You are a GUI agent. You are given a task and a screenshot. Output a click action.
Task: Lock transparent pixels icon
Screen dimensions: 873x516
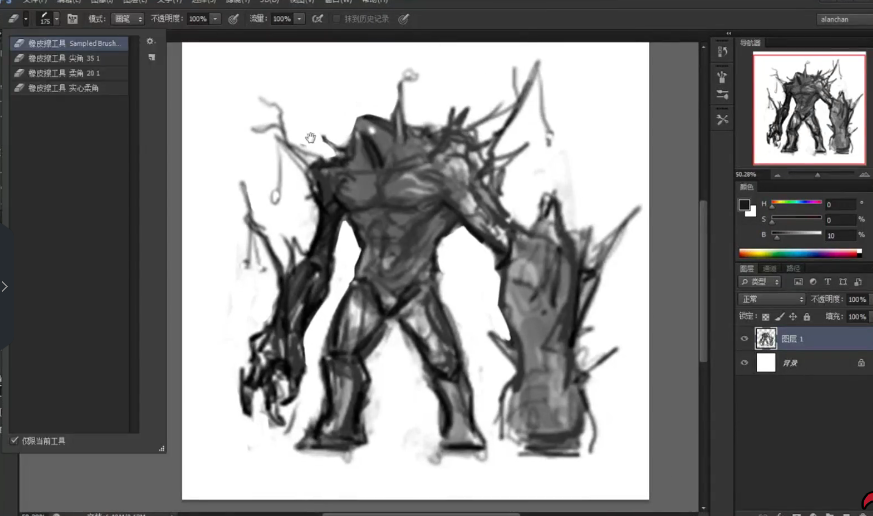click(766, 317)
